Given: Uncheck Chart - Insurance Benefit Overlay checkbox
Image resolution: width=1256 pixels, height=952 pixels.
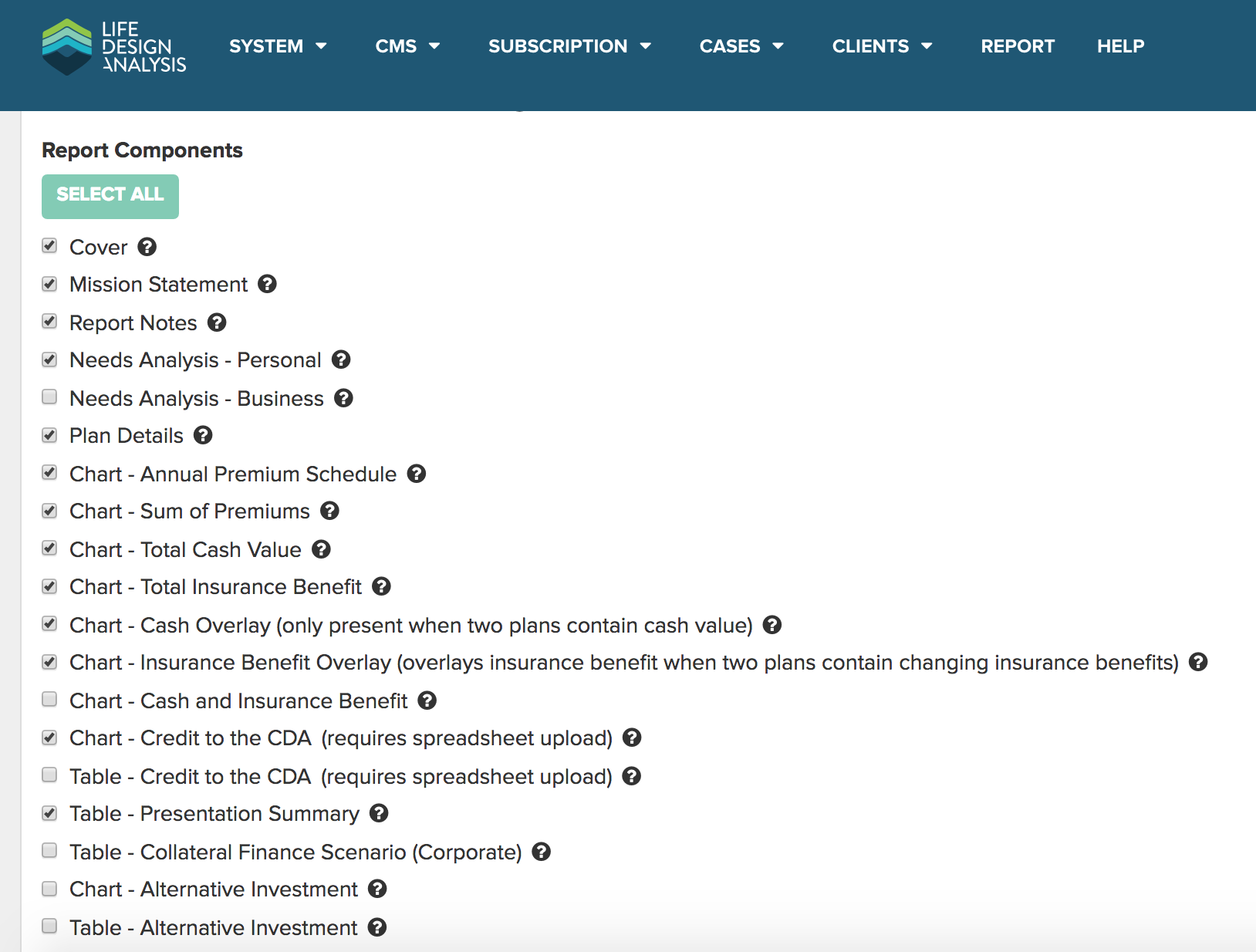Looking at the screenshot, I should click(x=49, y=662).
